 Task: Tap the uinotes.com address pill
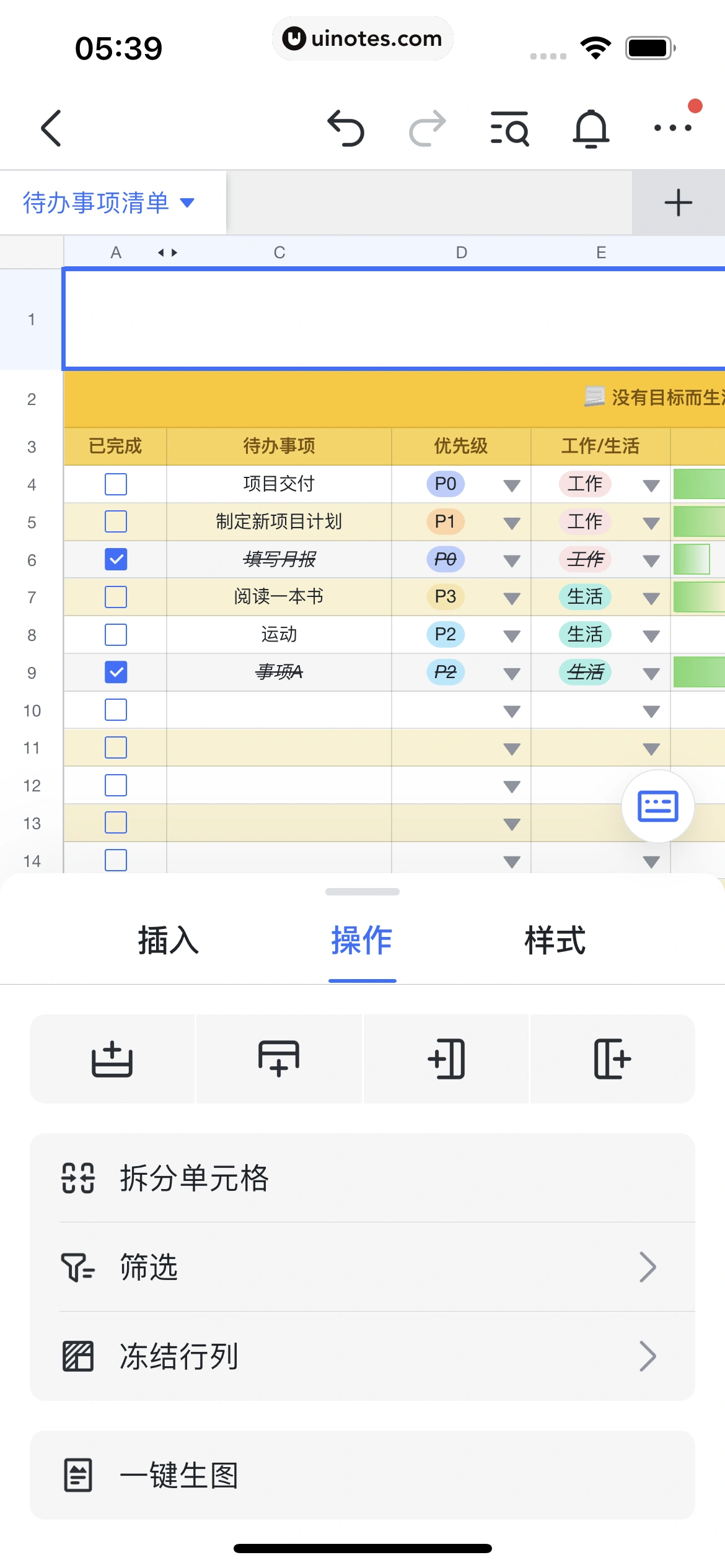pyautogui.click(x=362, y=38)
